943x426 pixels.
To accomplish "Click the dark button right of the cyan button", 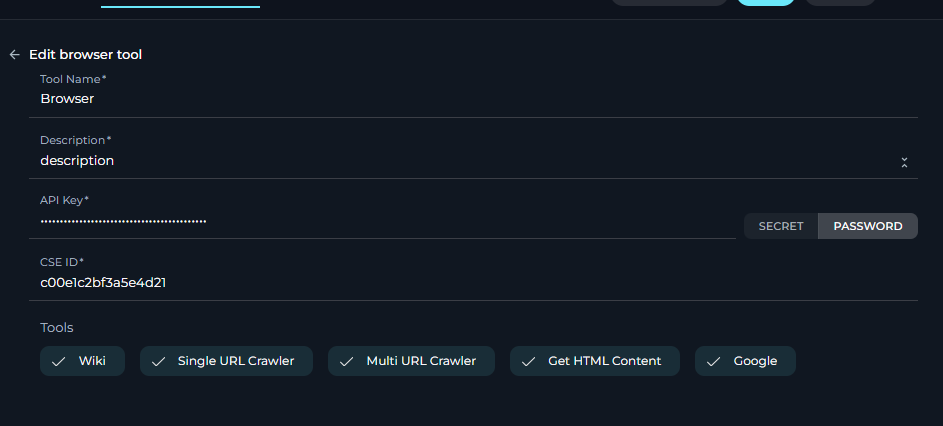I will click(x=840, y=3).
